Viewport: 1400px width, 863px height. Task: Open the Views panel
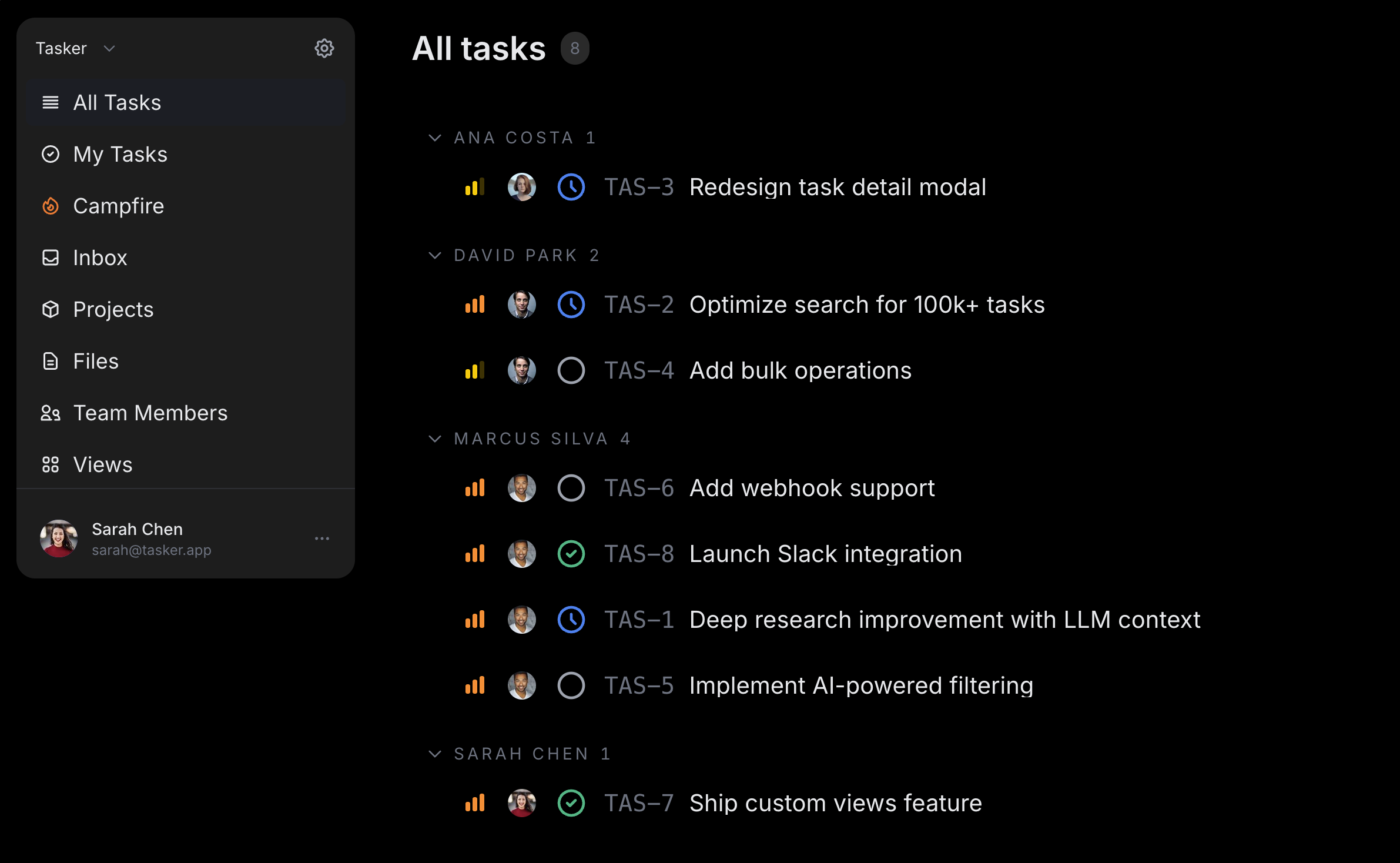pyautogui.click(x=102, y=464)
